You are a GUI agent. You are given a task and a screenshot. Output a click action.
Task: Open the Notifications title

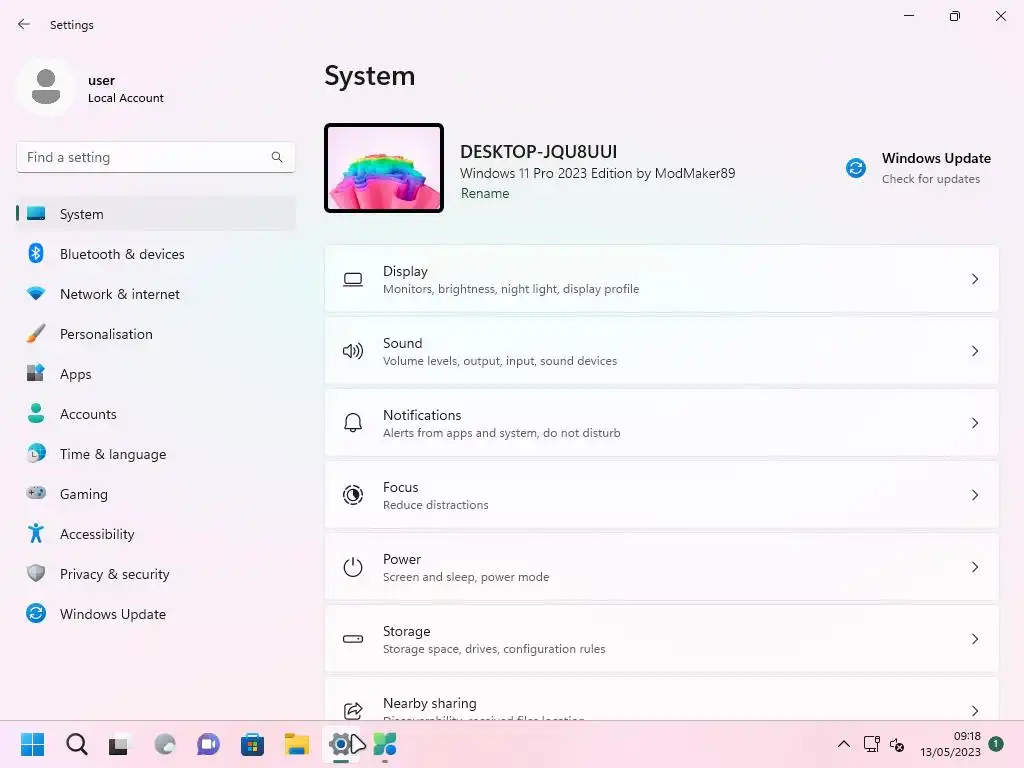tap(422, 415)
